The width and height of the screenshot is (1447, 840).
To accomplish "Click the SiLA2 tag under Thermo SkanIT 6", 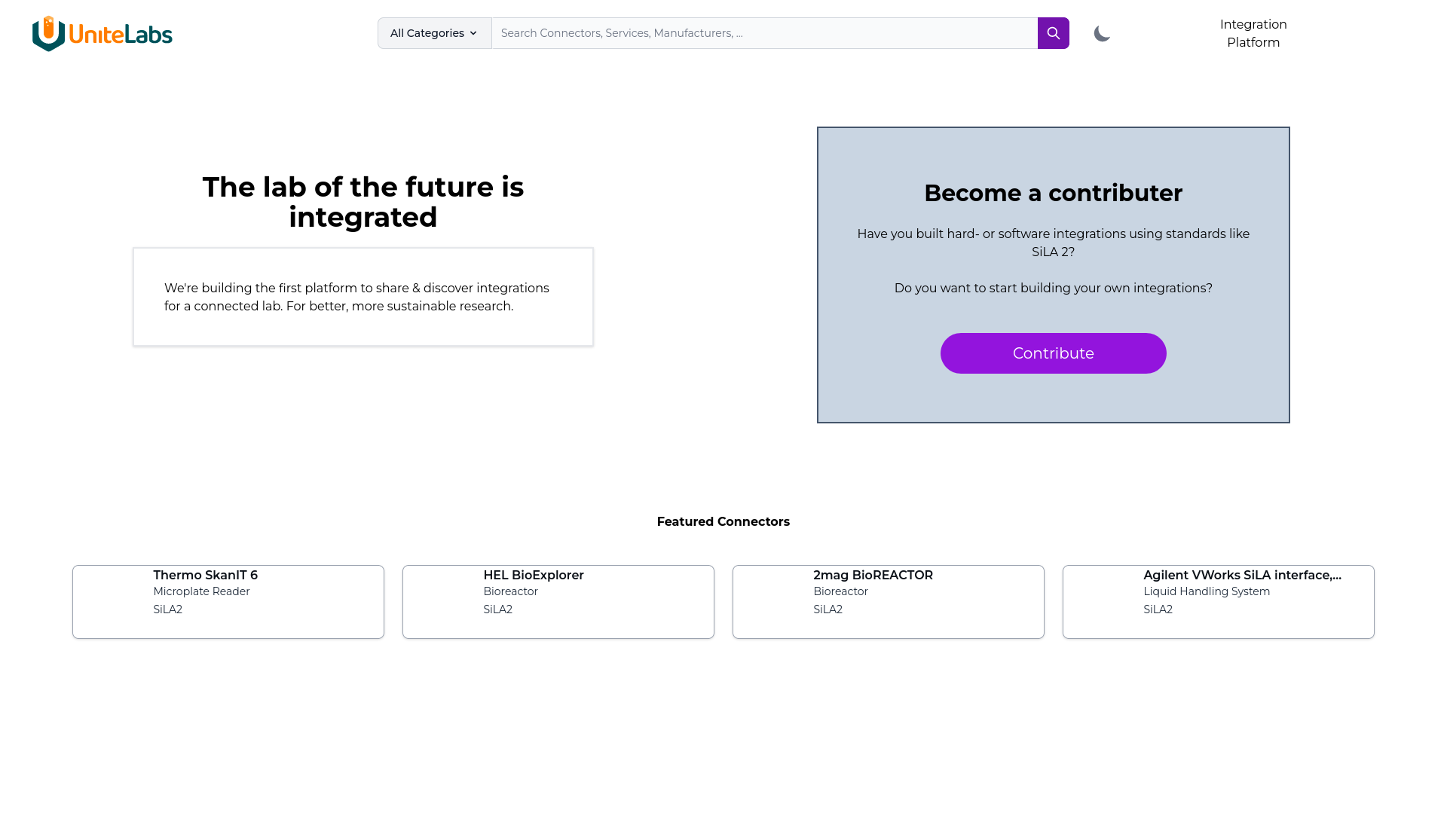I will [x=167, y=609].
